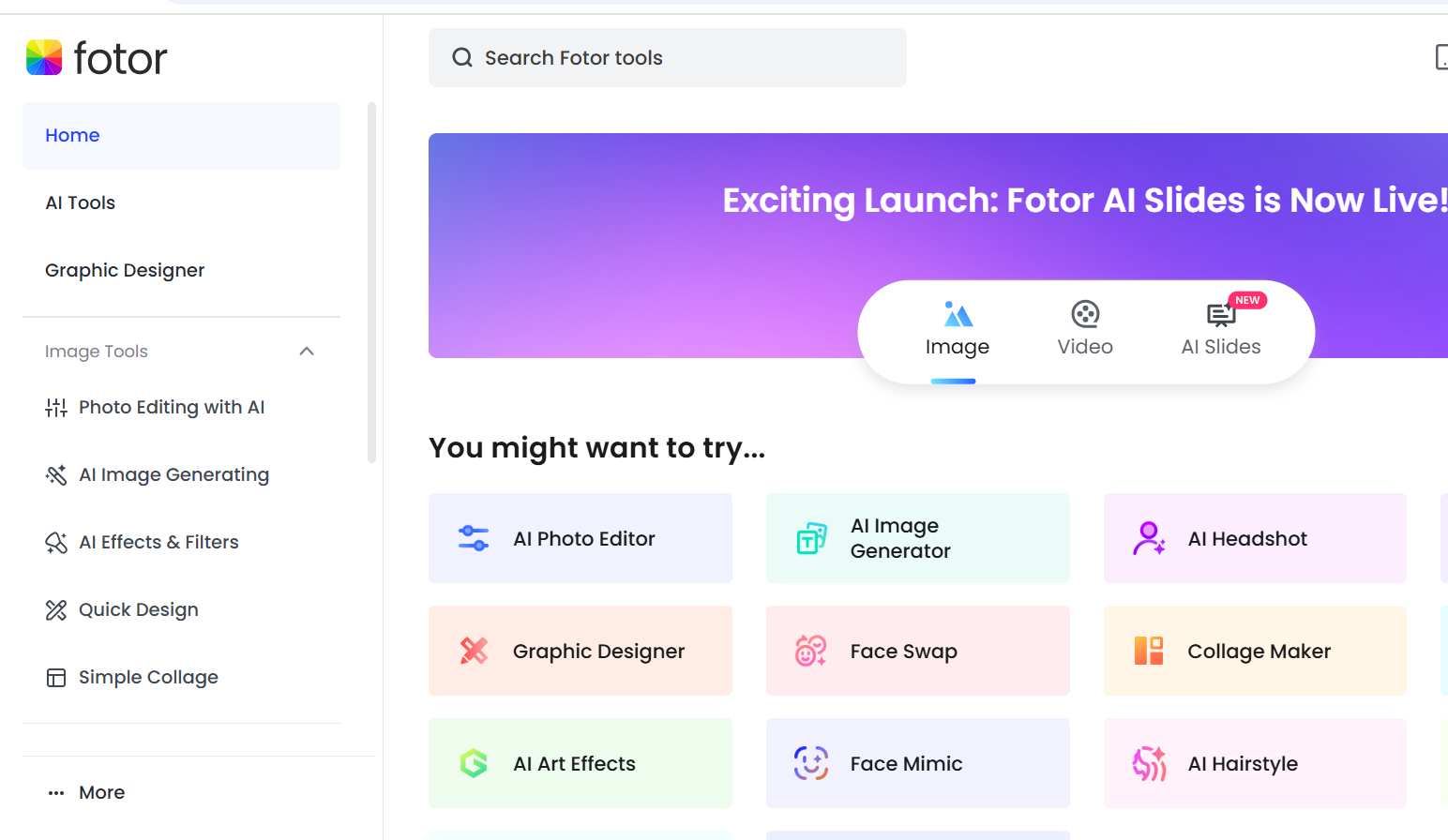Click the sidebar vertical scrollbar

(x=371, y=282)
